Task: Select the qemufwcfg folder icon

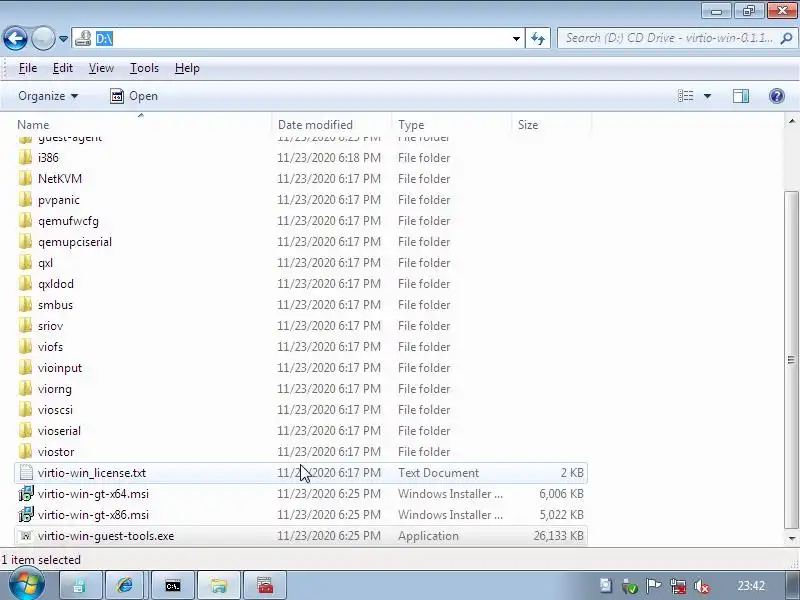Action: click(x=26, y=220)
